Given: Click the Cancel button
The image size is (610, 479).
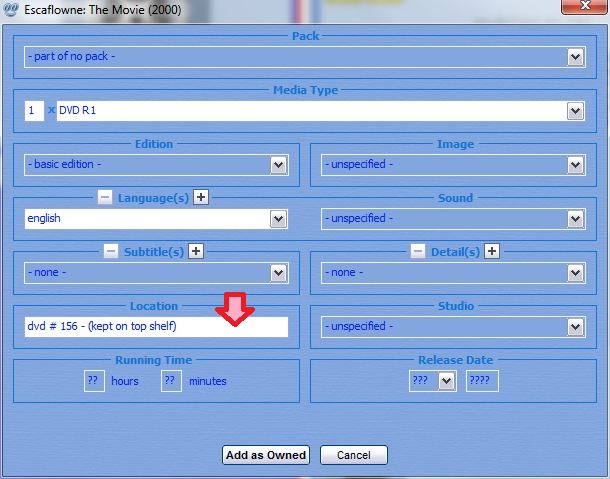Looking at the screenshot, I should (354, 455).
